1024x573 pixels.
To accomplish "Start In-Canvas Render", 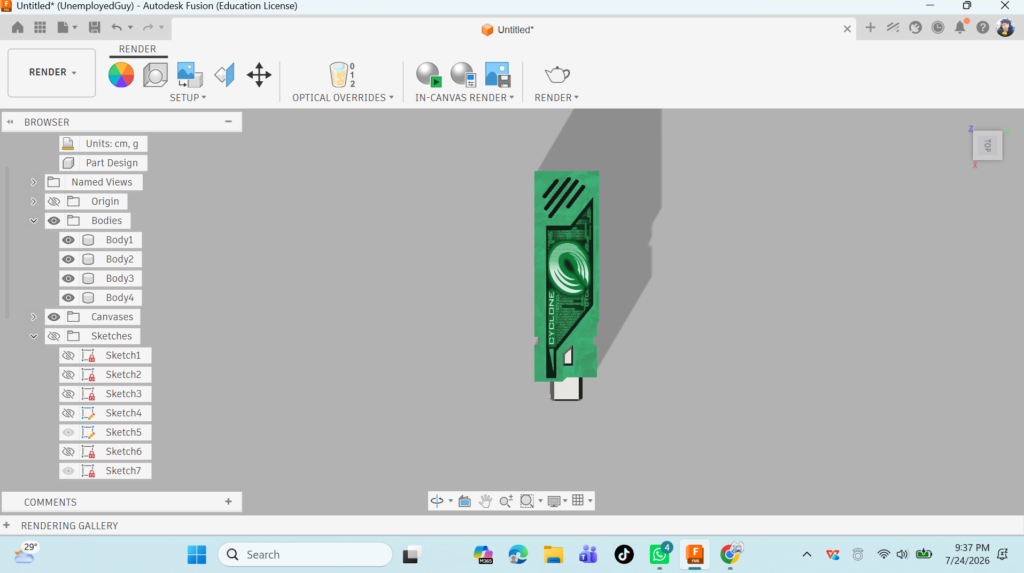I will pyautogui.click(x=429, y=75).
